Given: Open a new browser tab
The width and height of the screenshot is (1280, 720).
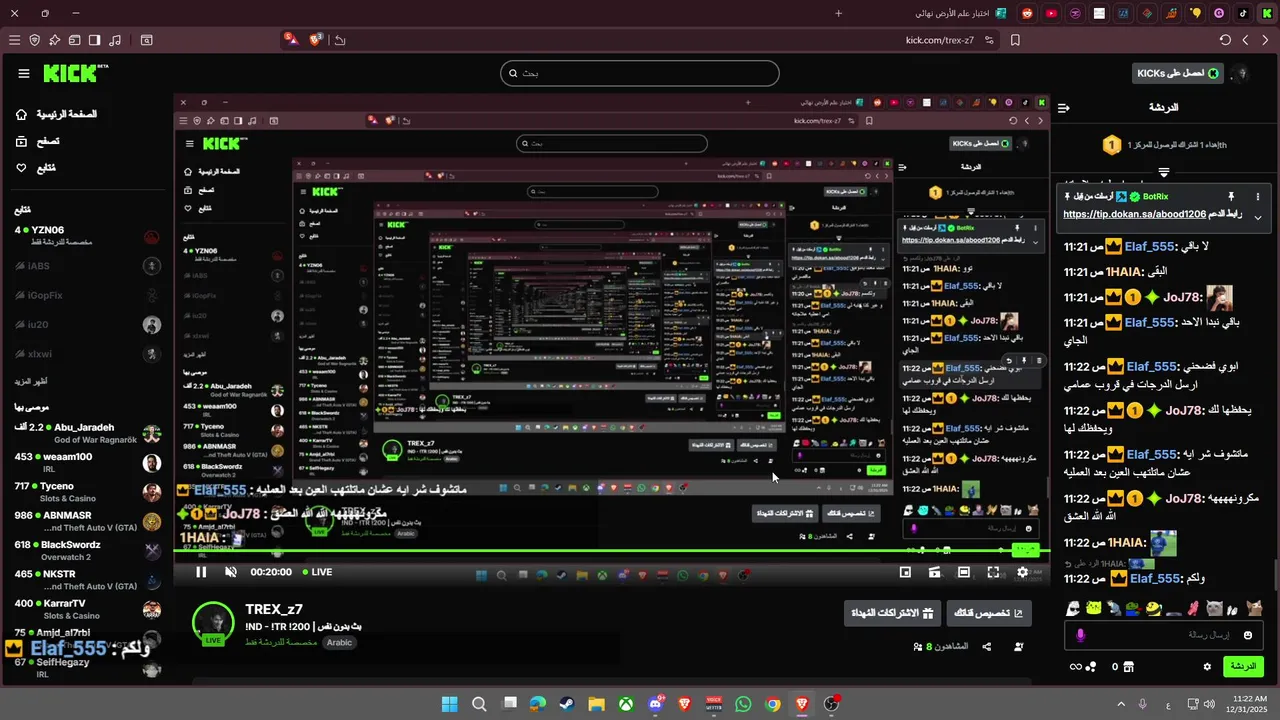Looking at the screenshot, I should (x=838, y=13).
